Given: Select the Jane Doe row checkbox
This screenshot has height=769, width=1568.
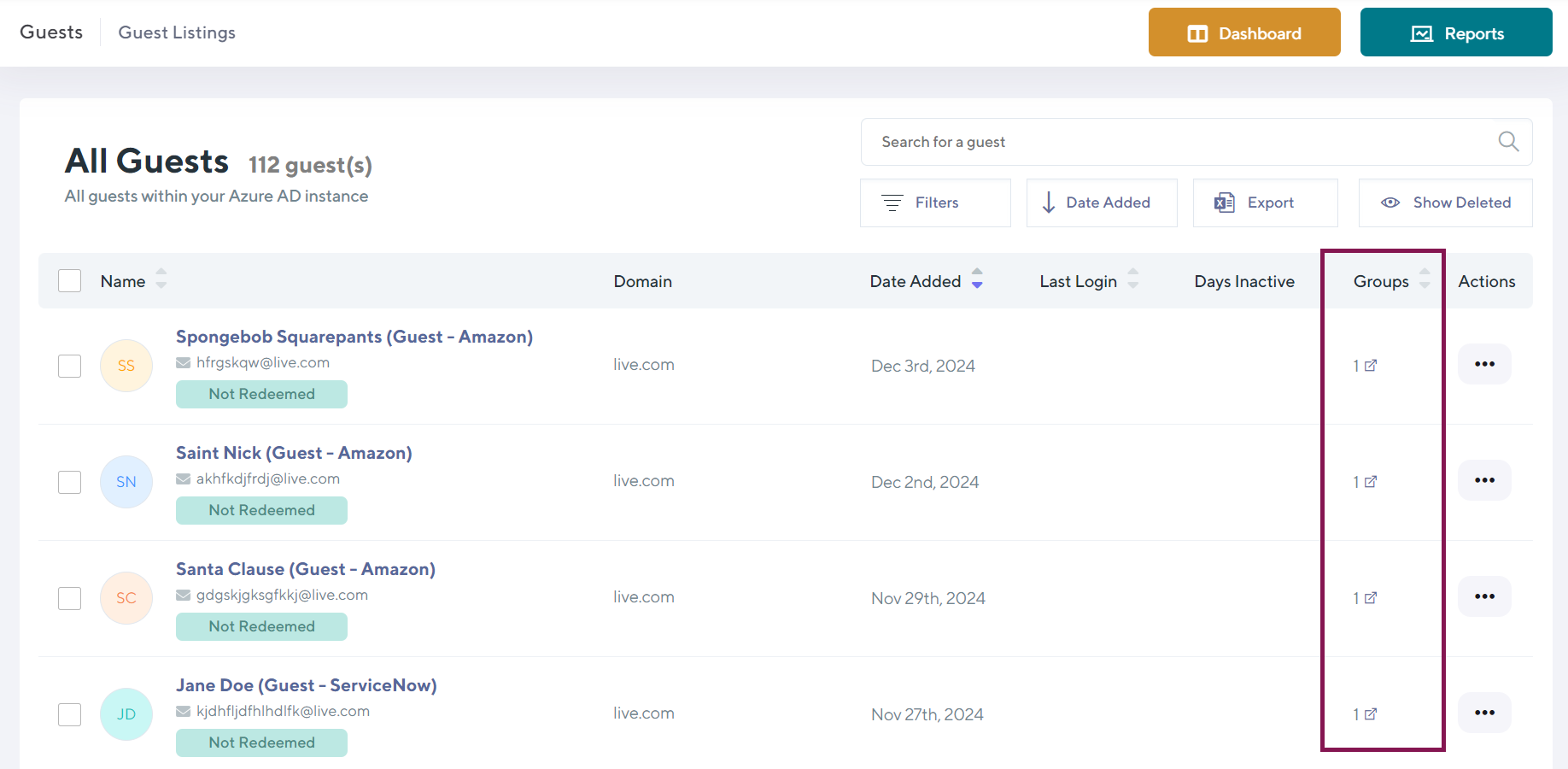Looking at the screenshot, I should coord(70,714).
